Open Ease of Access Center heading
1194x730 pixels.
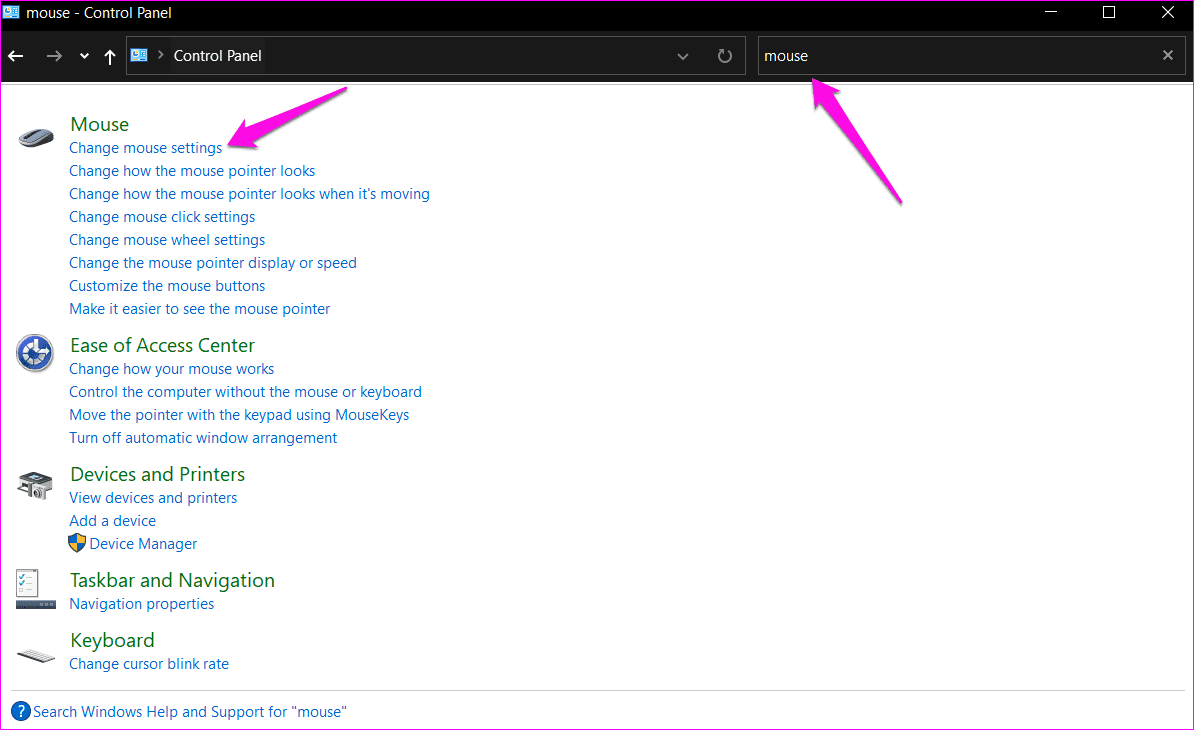click(162, 346)
